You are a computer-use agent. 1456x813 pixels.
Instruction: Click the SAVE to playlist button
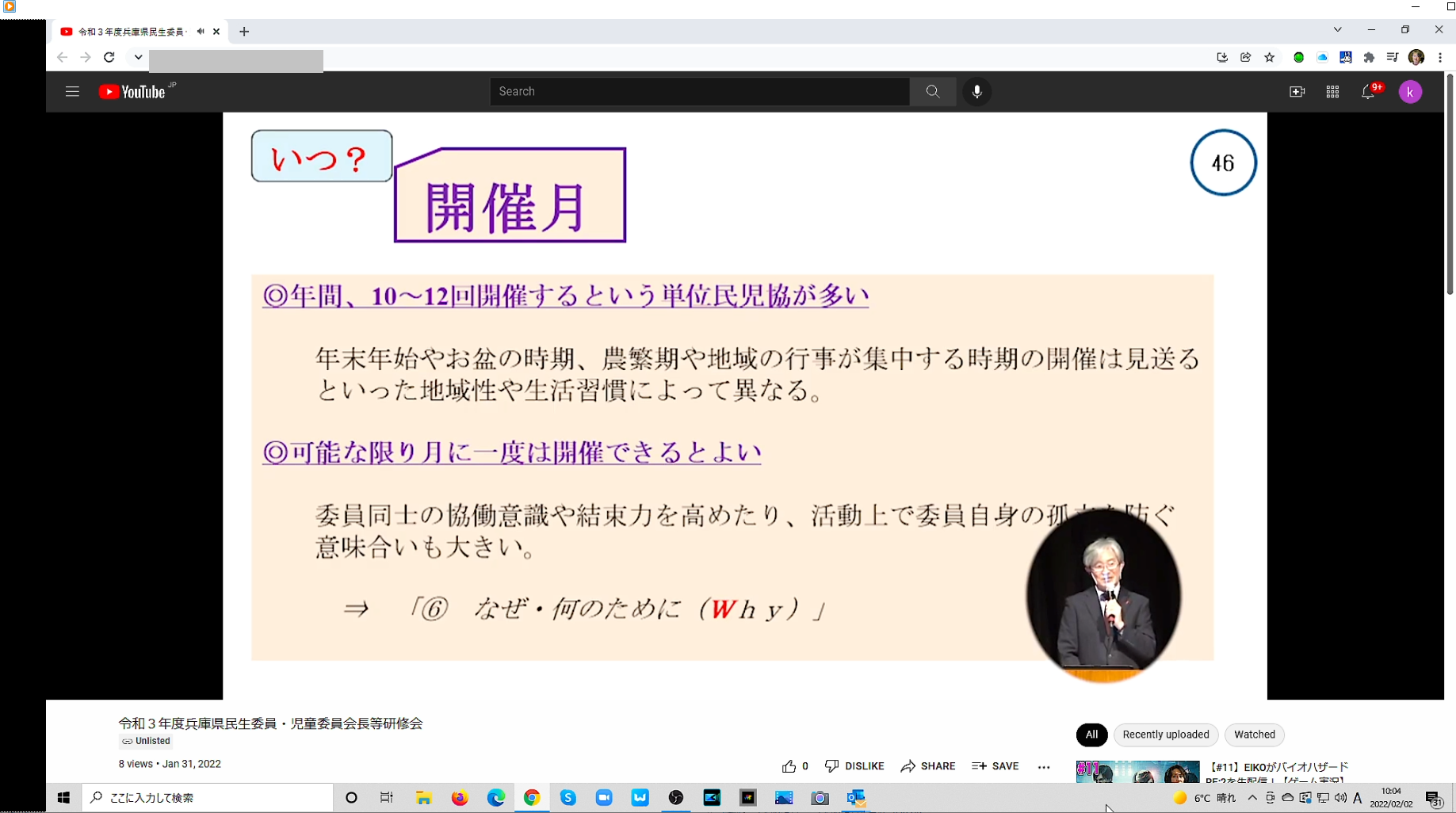[996, 766]
